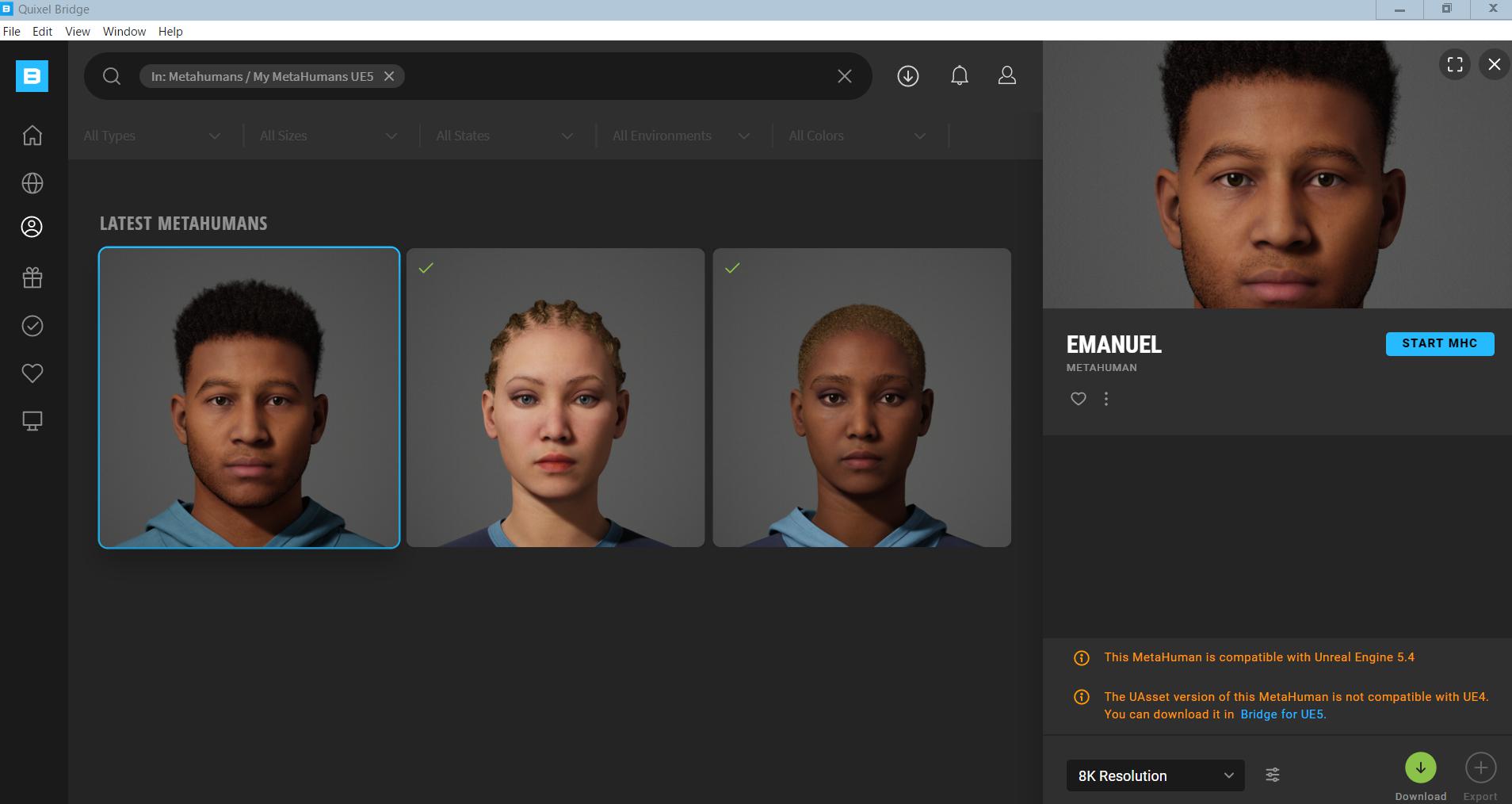Open the downloads queue icon

coord(908,76)
